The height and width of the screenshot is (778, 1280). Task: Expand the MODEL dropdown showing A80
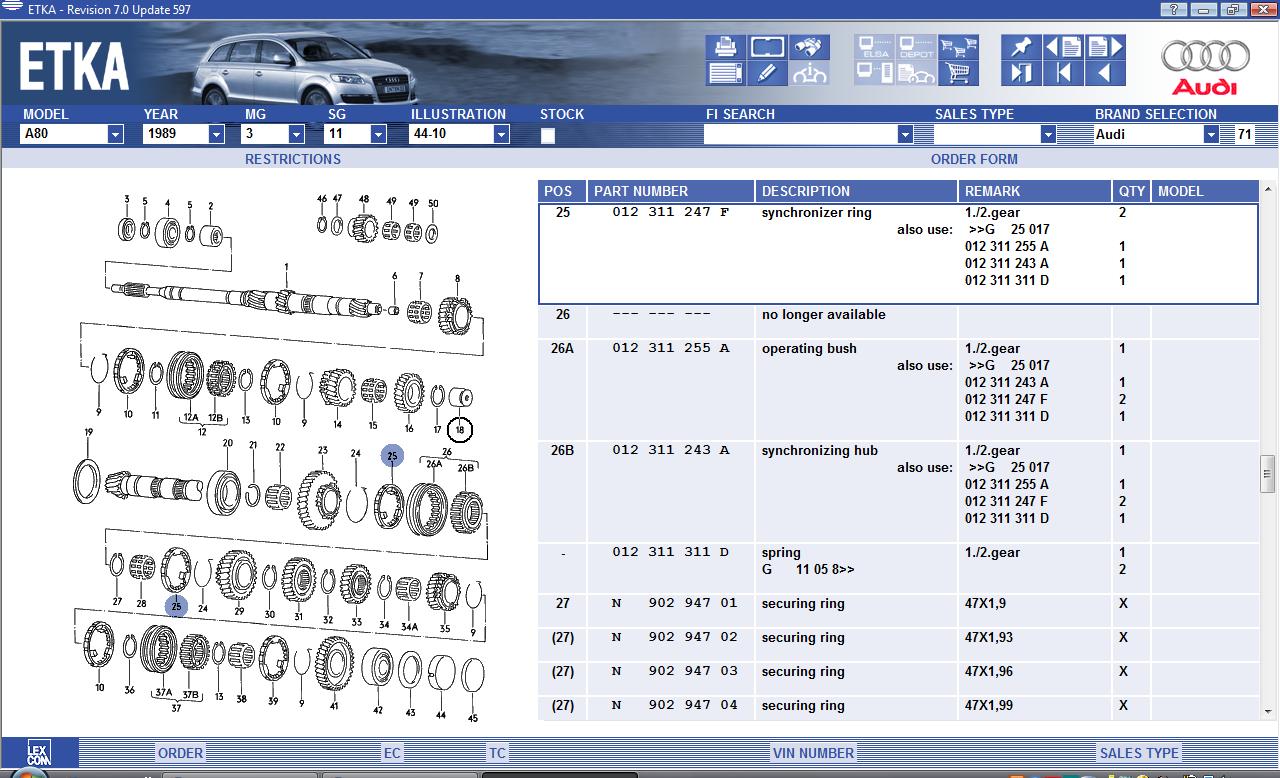[115, 135]
